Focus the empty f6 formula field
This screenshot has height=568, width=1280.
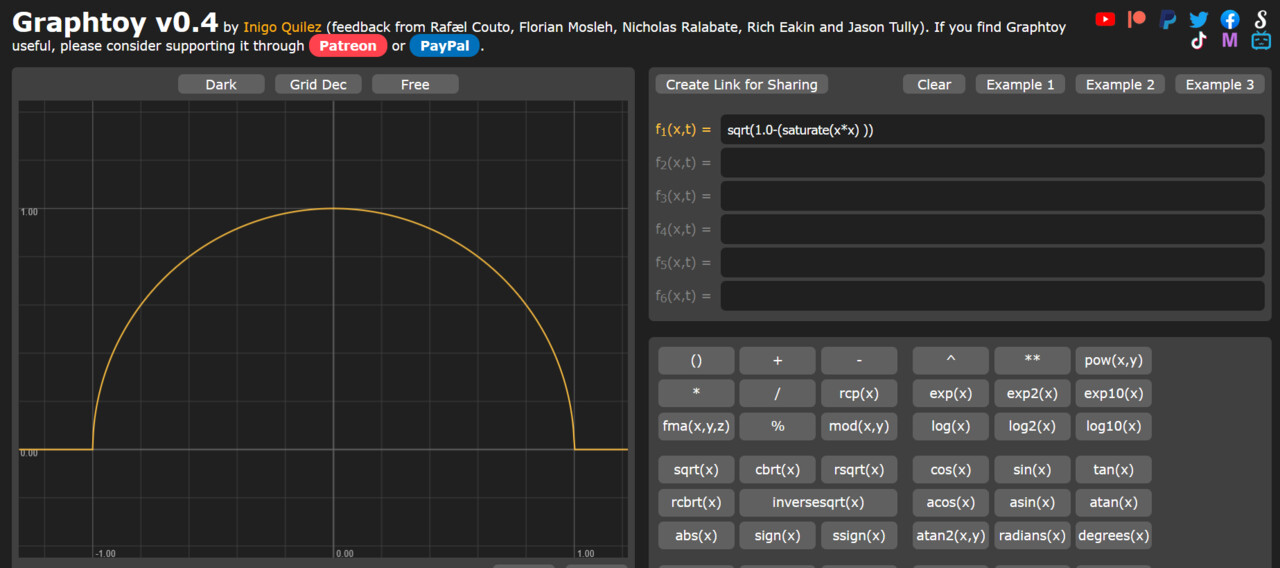click(x=992, y=296)
